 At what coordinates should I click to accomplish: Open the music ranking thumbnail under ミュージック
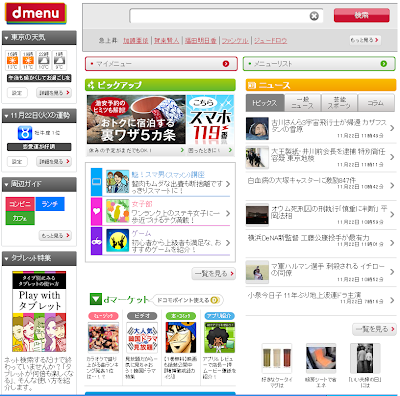(103, 337)
